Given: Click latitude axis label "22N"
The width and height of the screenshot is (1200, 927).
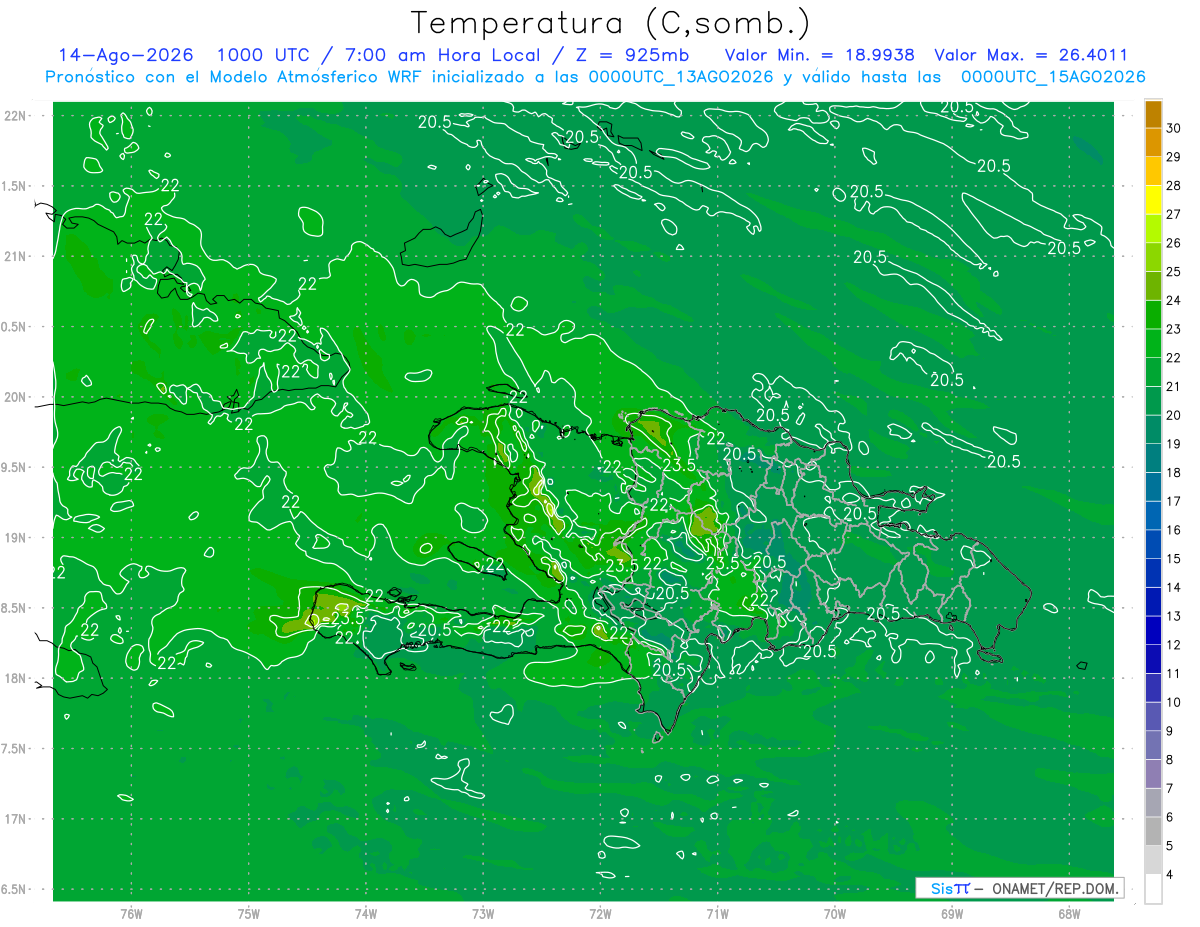Looking at the screenshot, I should (16, 116).
